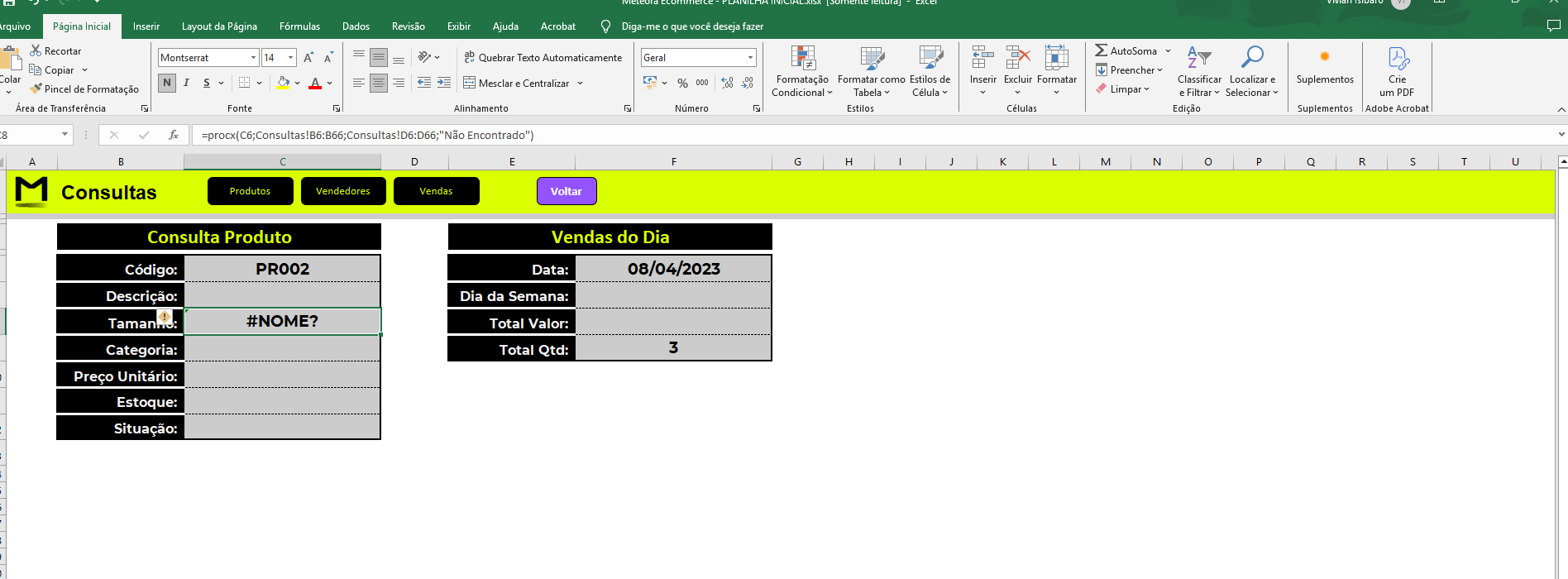Apply percent style format

[682, 83]
